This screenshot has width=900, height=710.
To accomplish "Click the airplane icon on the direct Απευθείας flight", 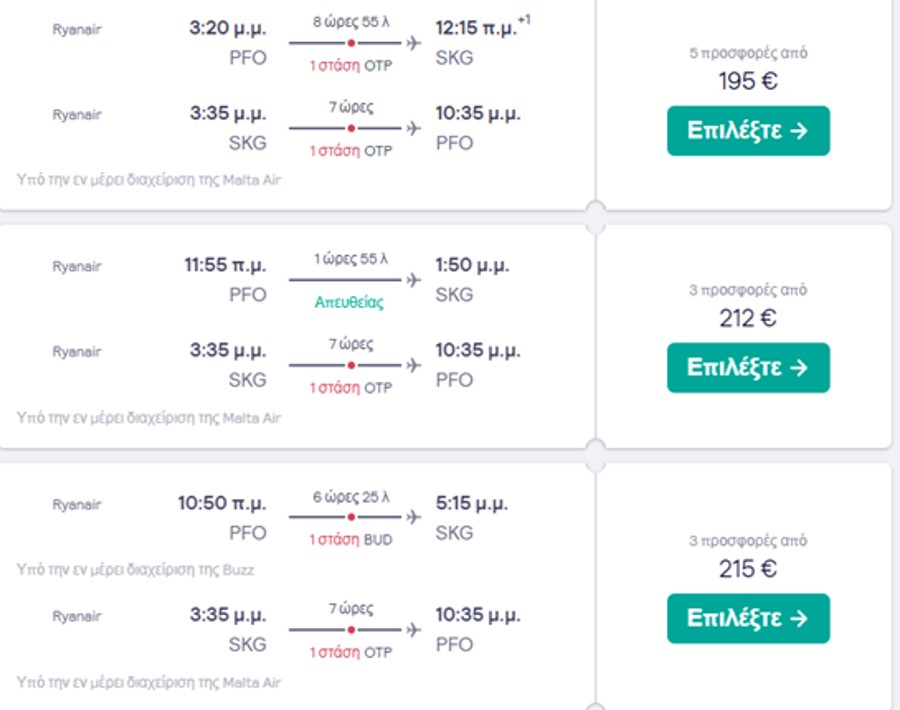I will [413, 280].
